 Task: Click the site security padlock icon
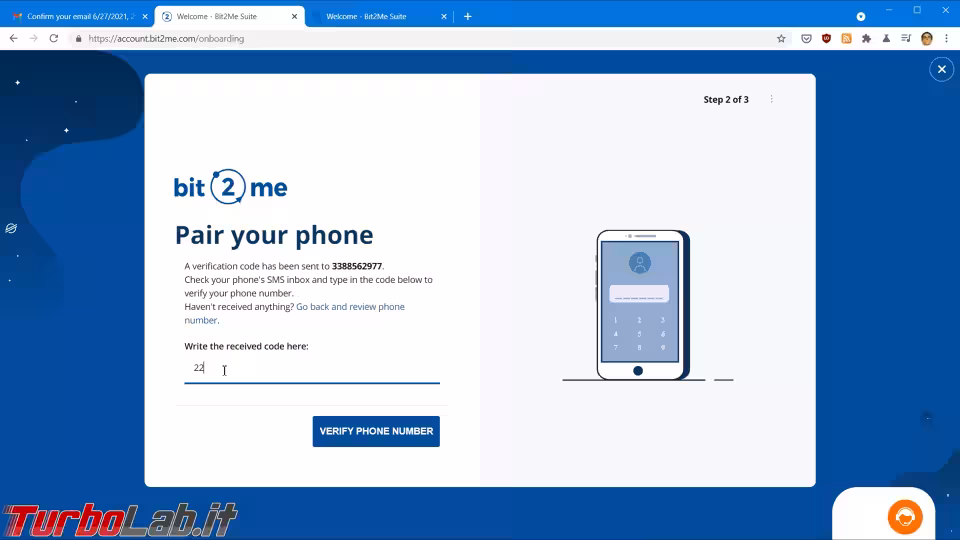click(78, 39)
